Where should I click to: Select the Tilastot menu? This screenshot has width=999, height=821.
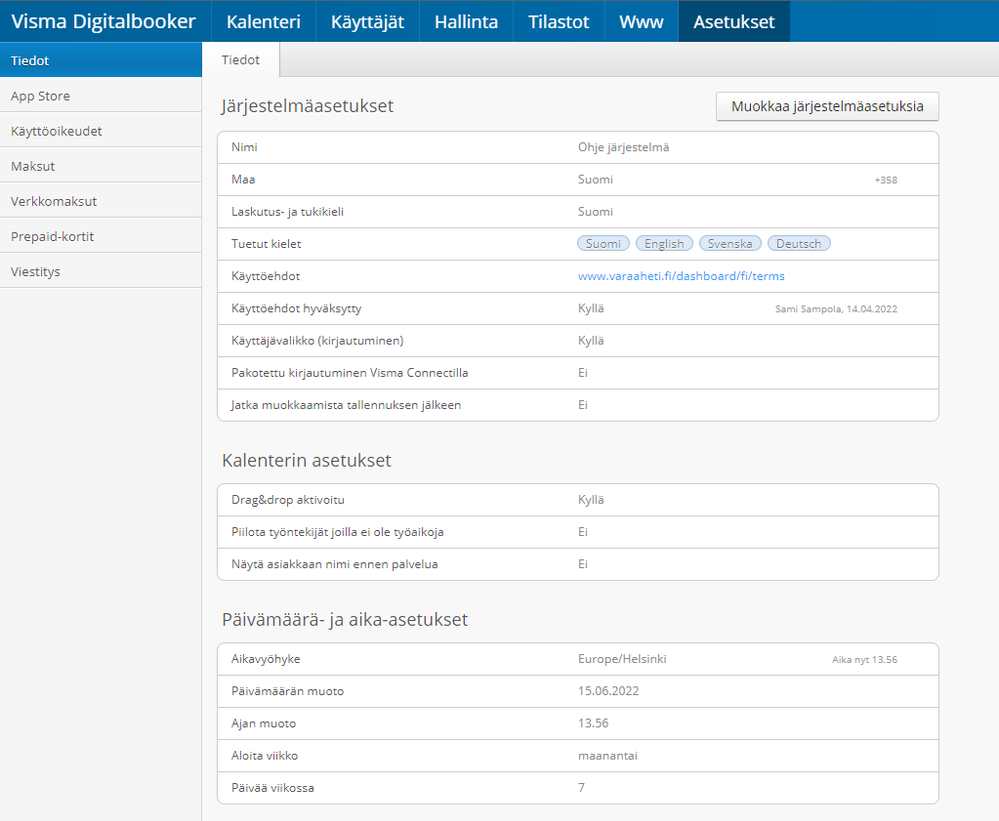pos(559,22)
